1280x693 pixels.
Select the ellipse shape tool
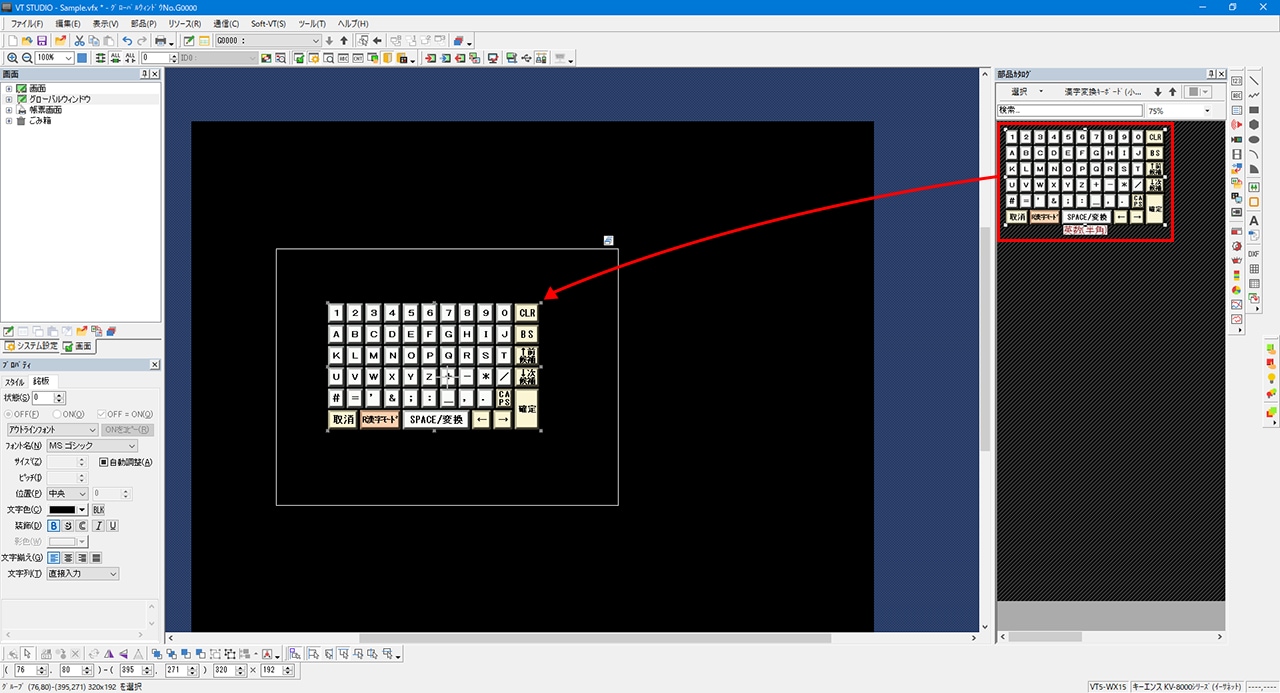coord(1254,139)
